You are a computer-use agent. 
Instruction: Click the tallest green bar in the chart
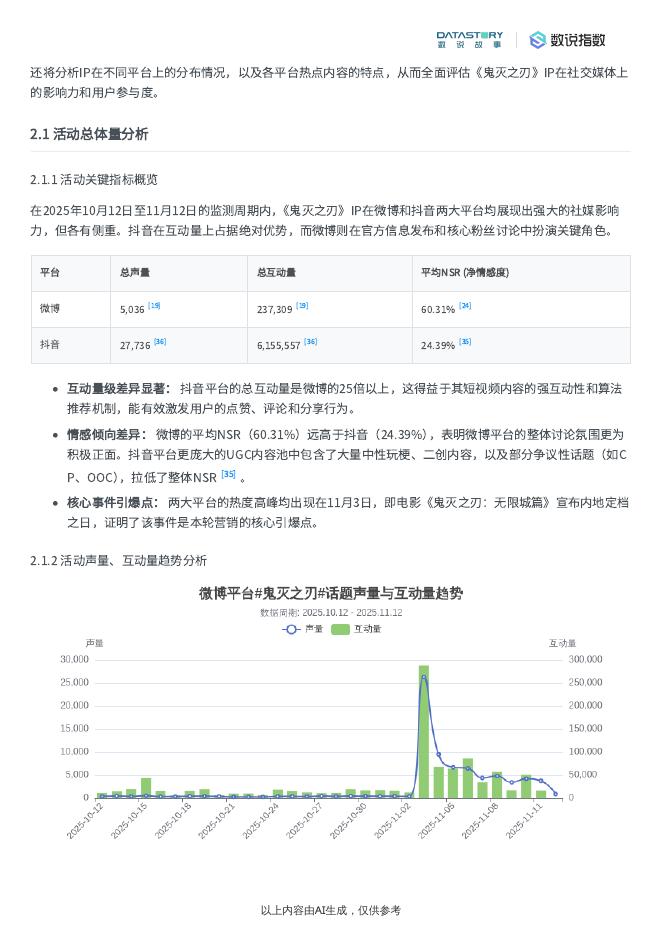424,731
